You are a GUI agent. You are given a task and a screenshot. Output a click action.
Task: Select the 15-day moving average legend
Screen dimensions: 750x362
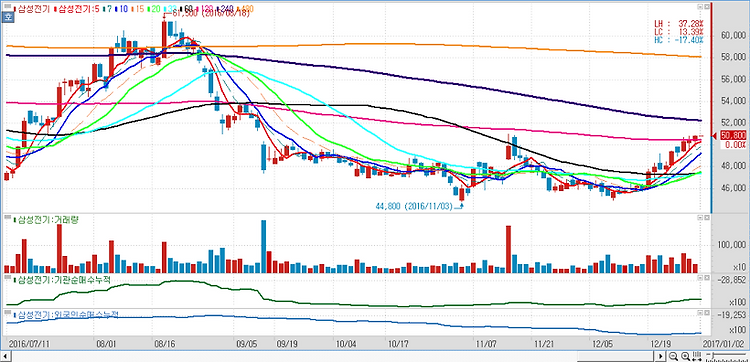point(138,9)
